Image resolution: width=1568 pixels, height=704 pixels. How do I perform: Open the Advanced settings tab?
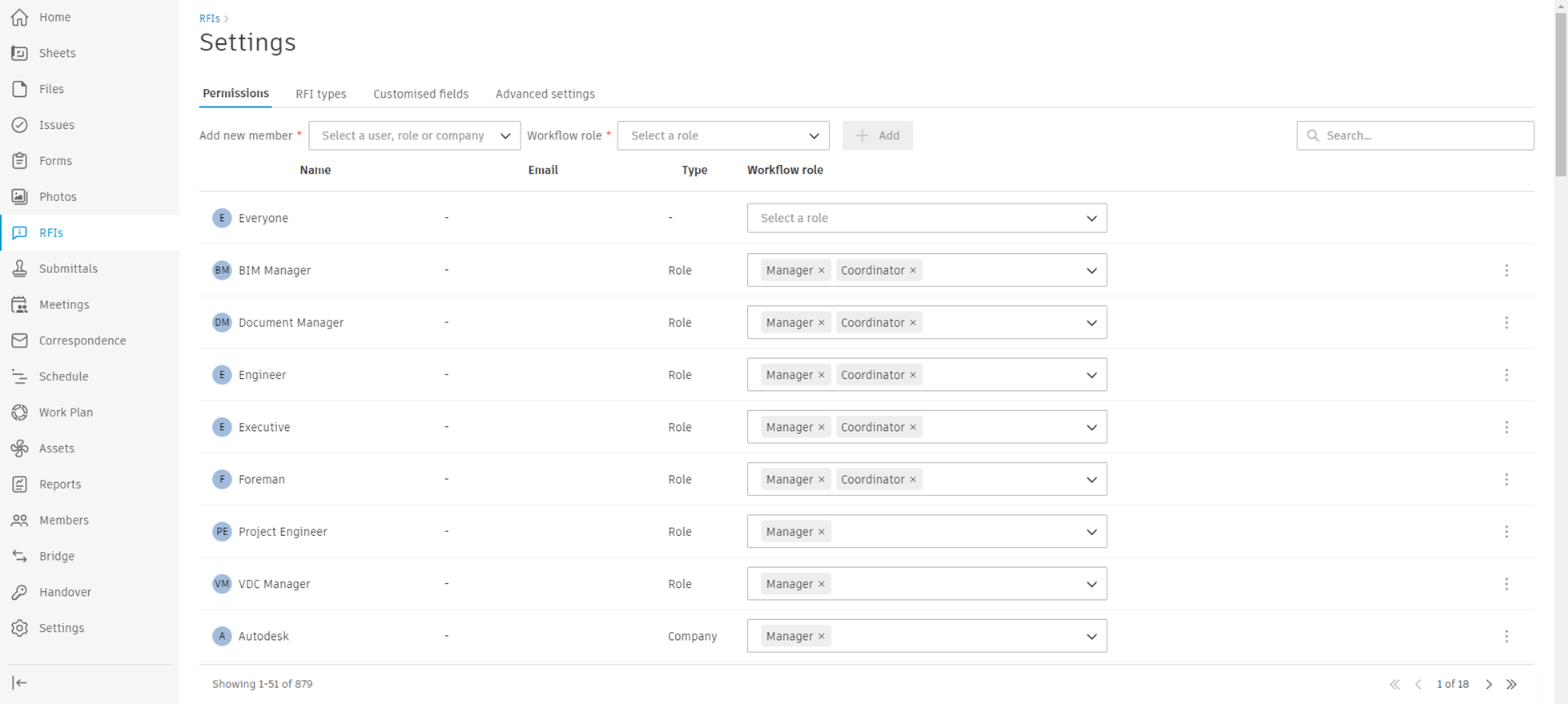click(x=545, y=95)
